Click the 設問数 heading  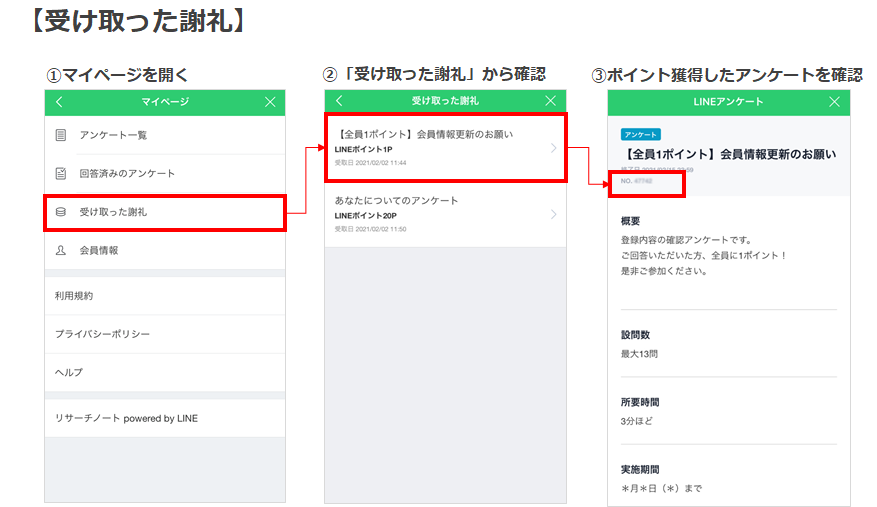pyautogui.click(x=635, y=335)
